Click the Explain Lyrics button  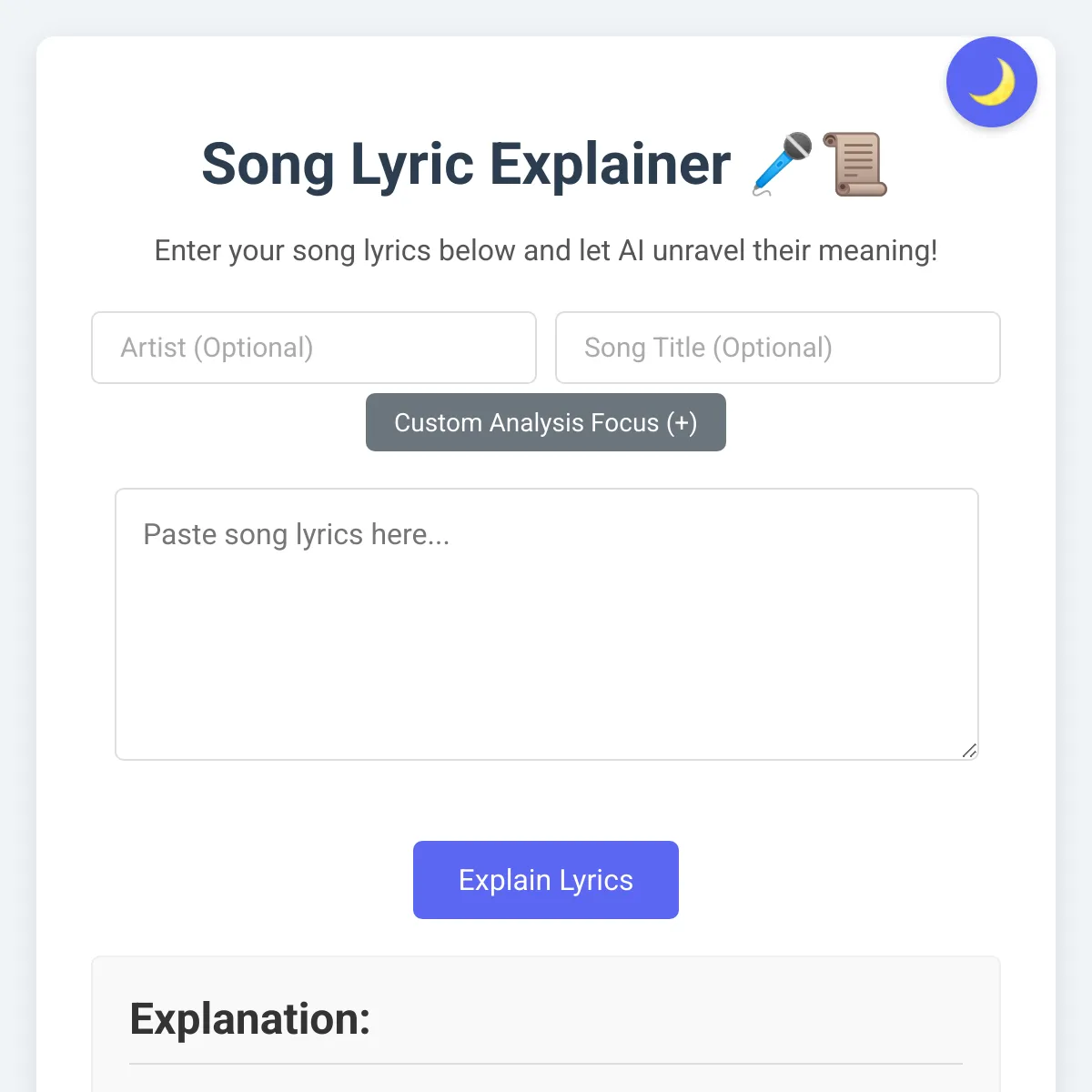click(546, 880)
